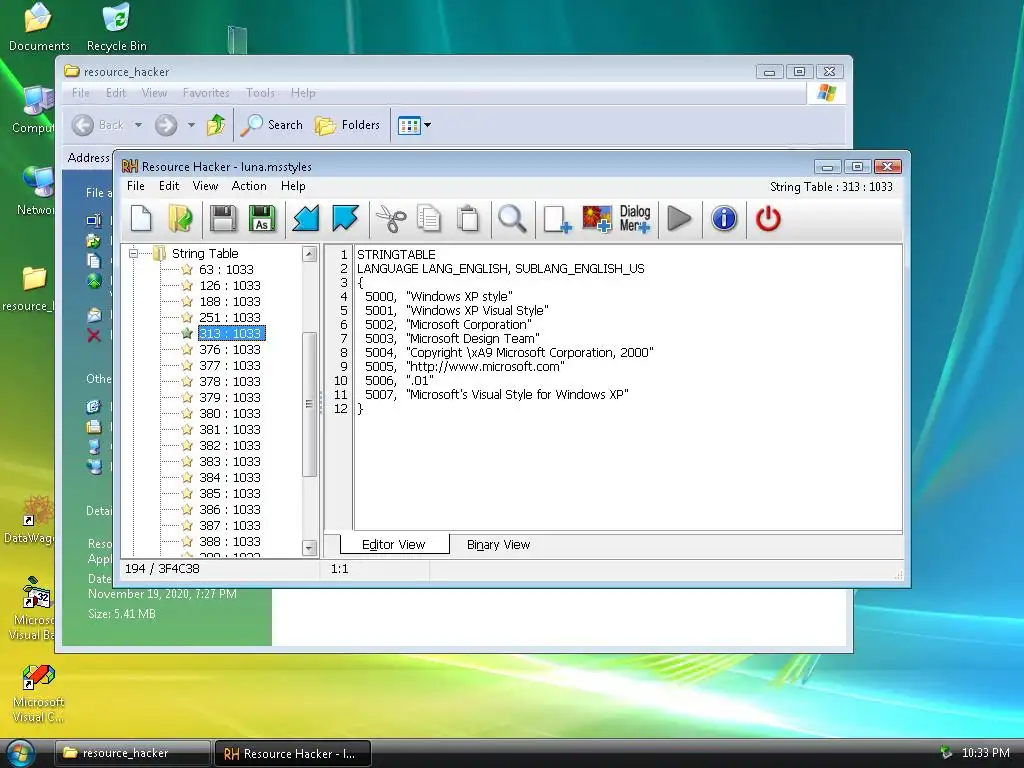Image resolution: width=1024 pixels, height=768 pixels.
Task: Click the Add image resource icon
Action: (x=597, y=219)
